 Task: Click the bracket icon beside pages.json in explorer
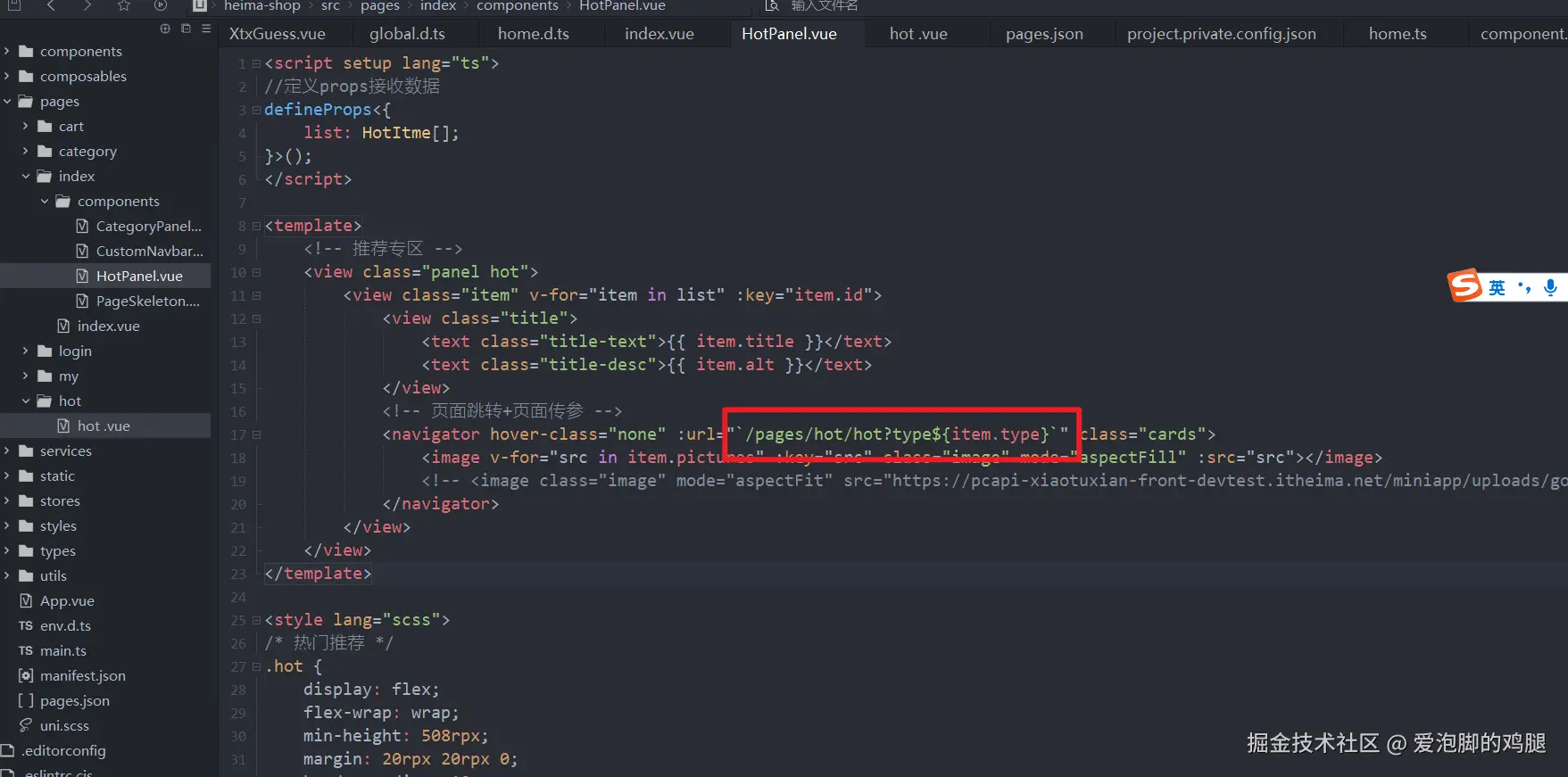(26, 700)
